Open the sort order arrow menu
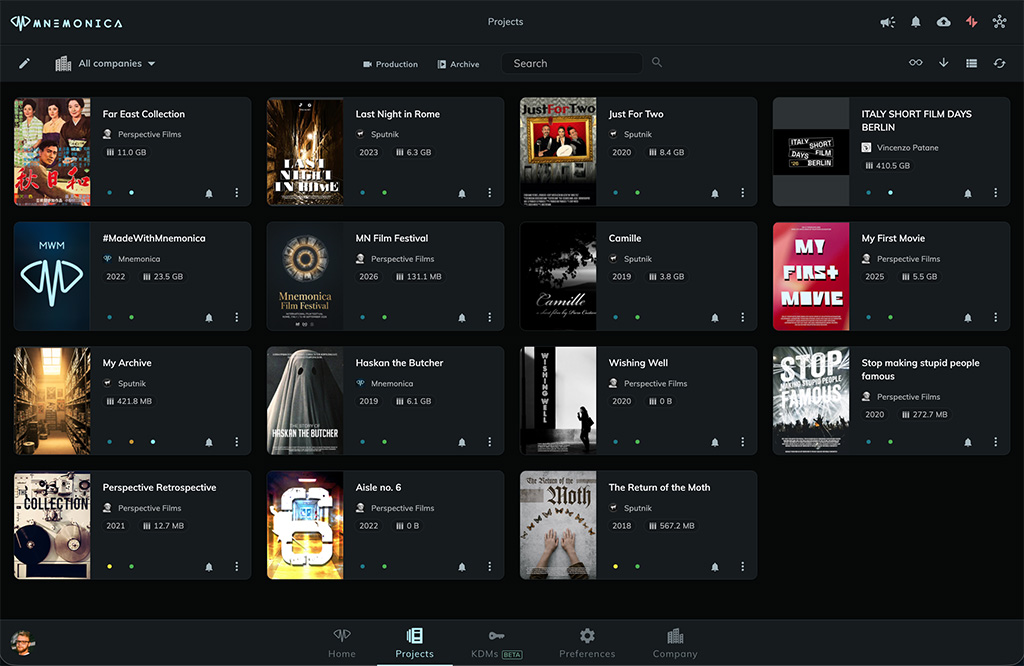 tap(943, 63)
